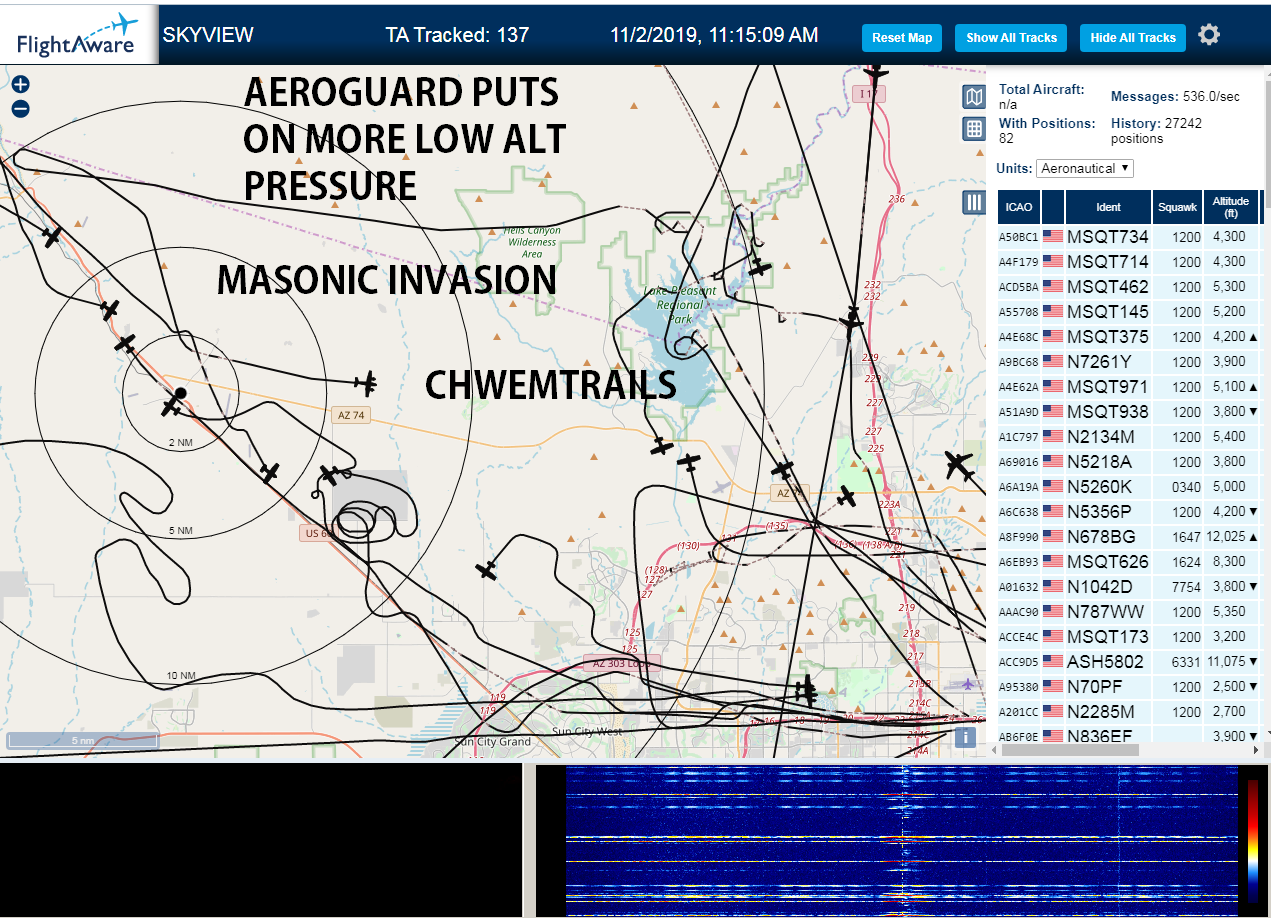Click the TA Tracked: 137 counter
1271x919 pixels.
(457, 35)
